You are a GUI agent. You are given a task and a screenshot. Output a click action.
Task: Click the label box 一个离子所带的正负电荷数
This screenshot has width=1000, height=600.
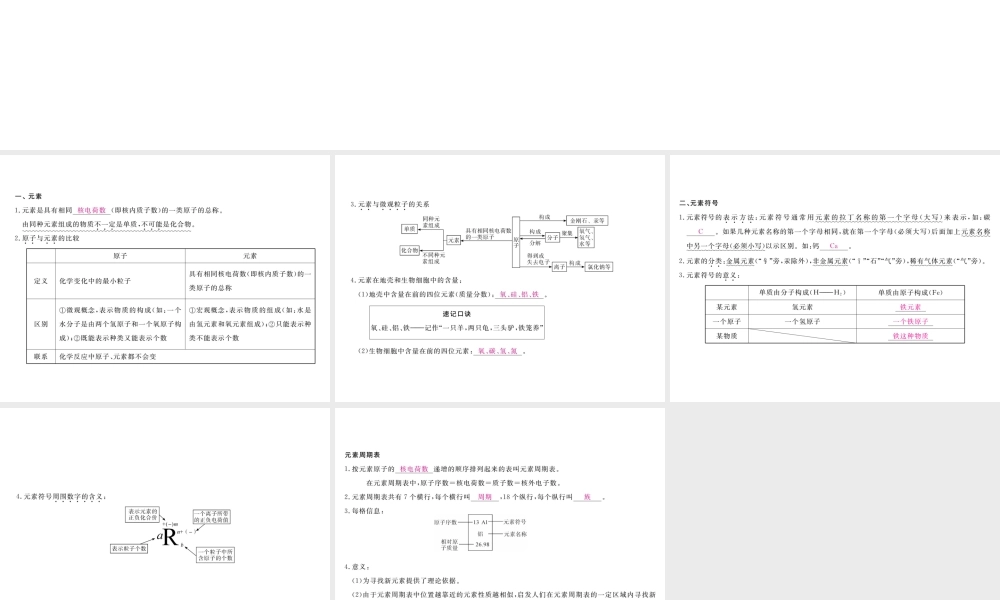212,516
